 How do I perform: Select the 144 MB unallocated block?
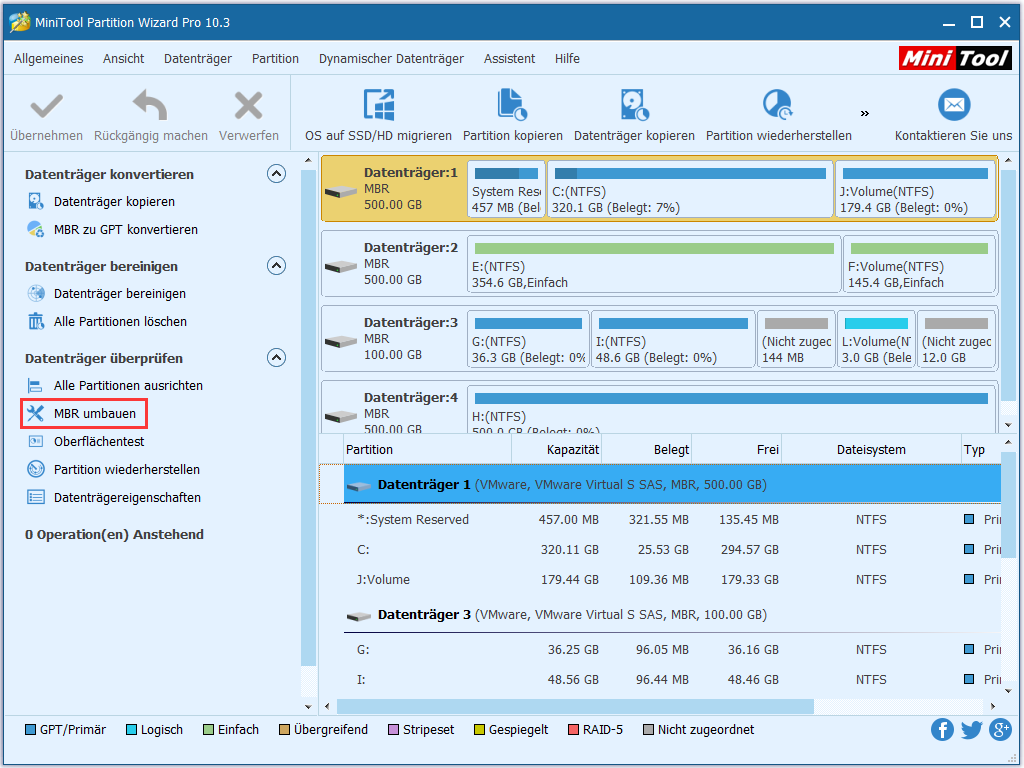coord(796,340)
